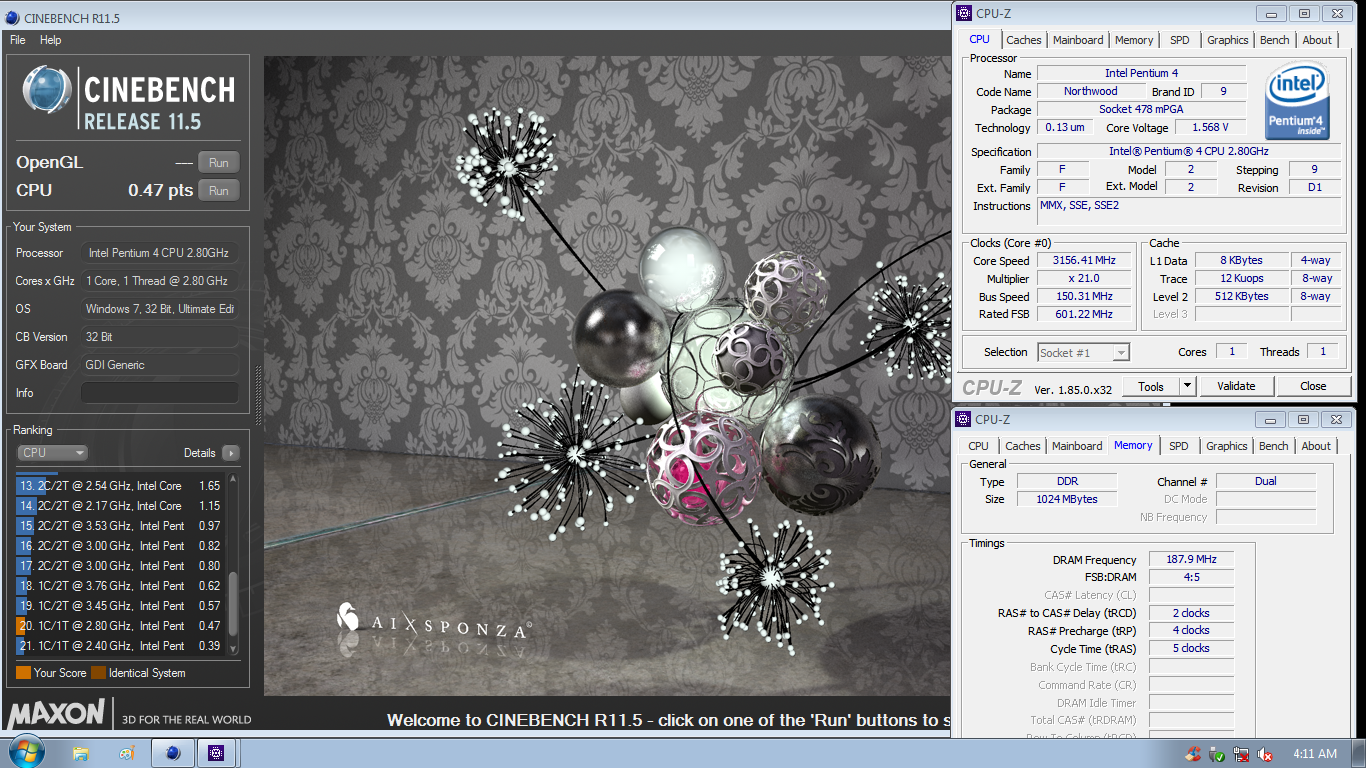Switch to Cinebench taskbar button

coord(173,753)
